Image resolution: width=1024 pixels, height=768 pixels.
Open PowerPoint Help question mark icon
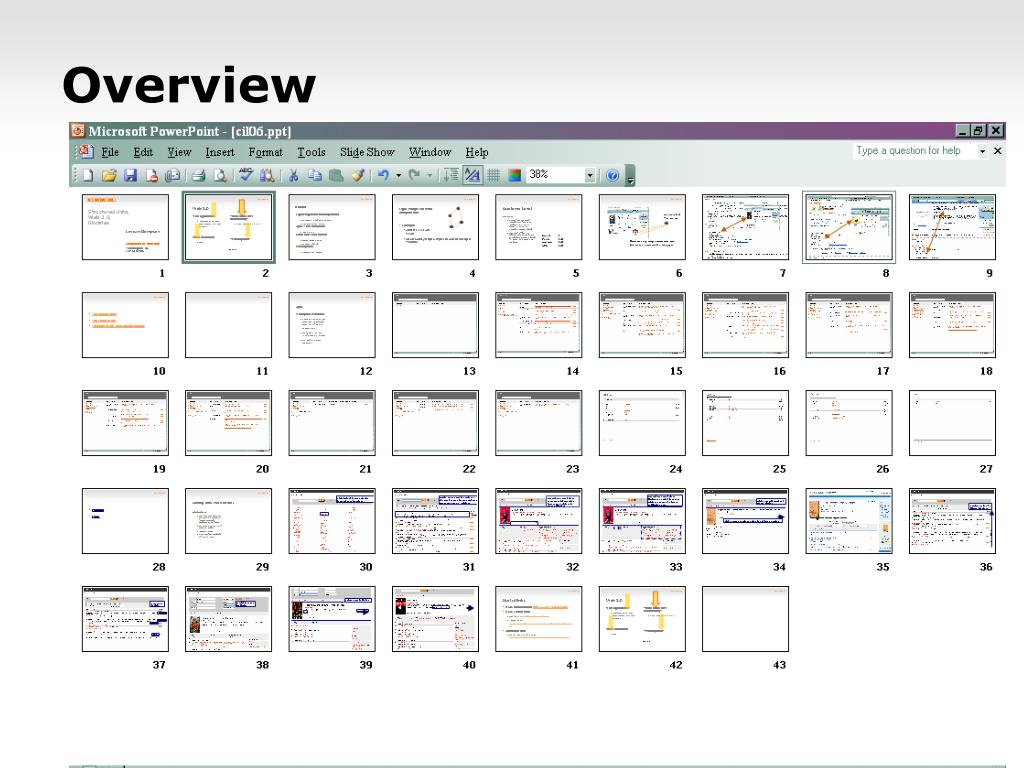tap(613, 175)
